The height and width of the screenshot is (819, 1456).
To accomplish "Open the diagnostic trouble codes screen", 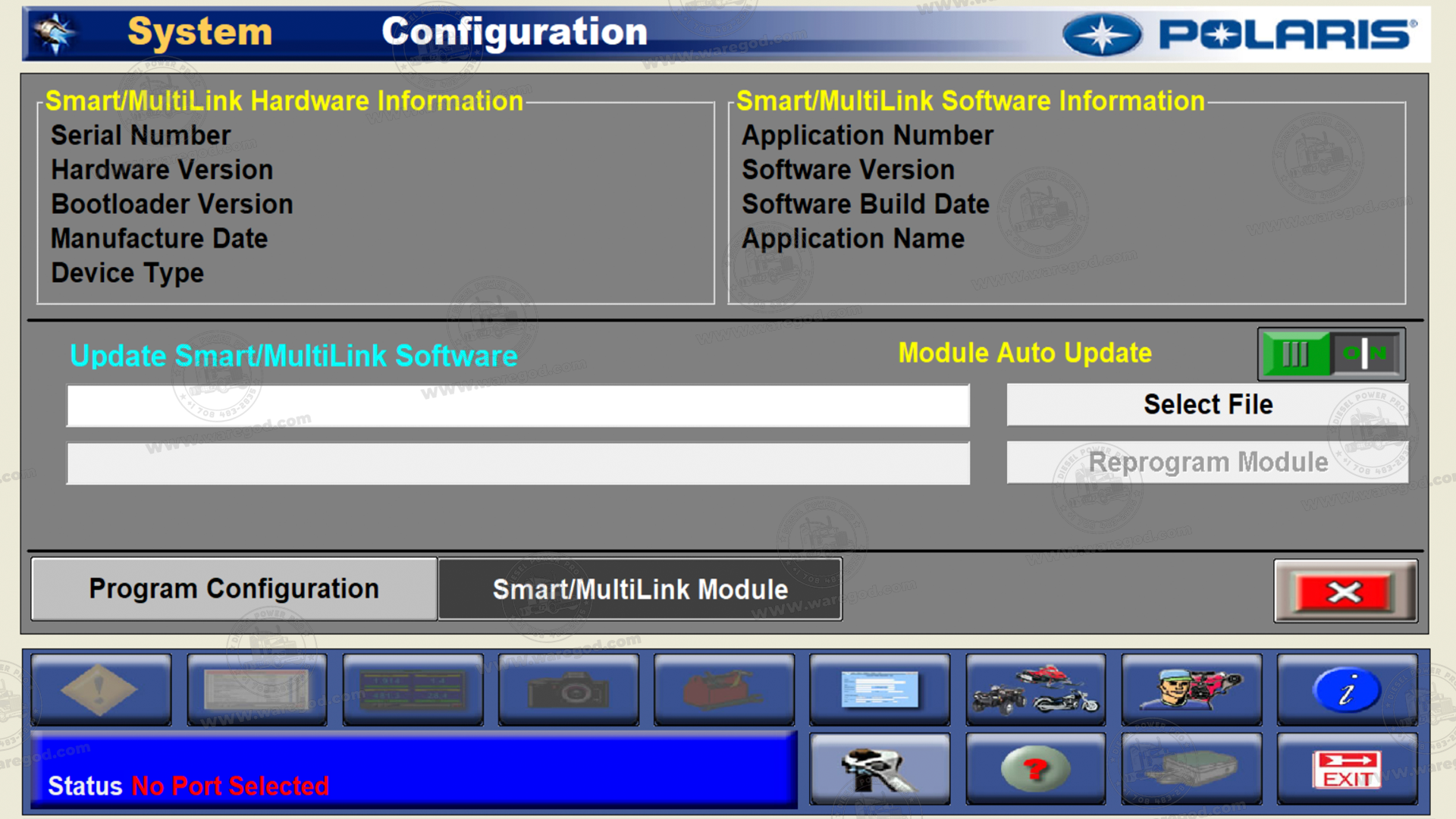I will tap(101, 690).
